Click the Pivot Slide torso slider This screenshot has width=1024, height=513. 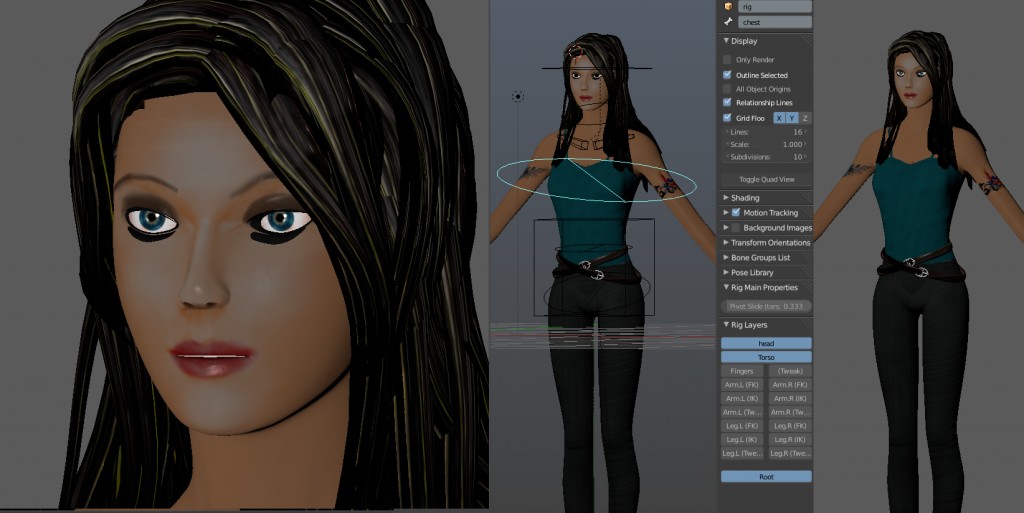pyautogui.click(x=767, y=306)
